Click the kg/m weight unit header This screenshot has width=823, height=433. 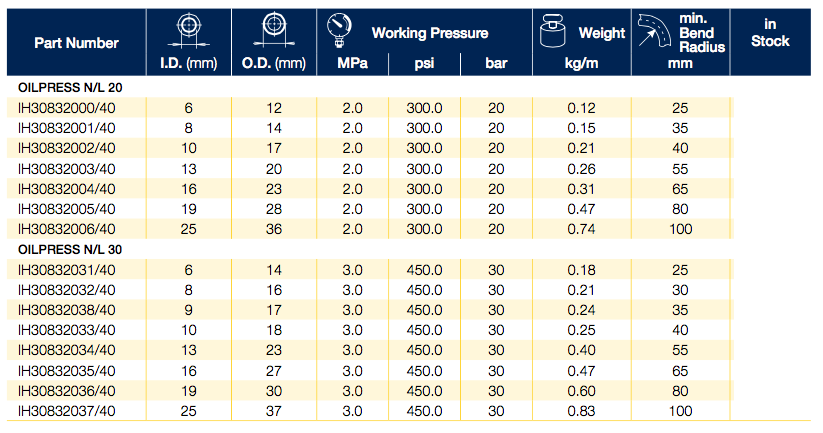tap(583, 65)
